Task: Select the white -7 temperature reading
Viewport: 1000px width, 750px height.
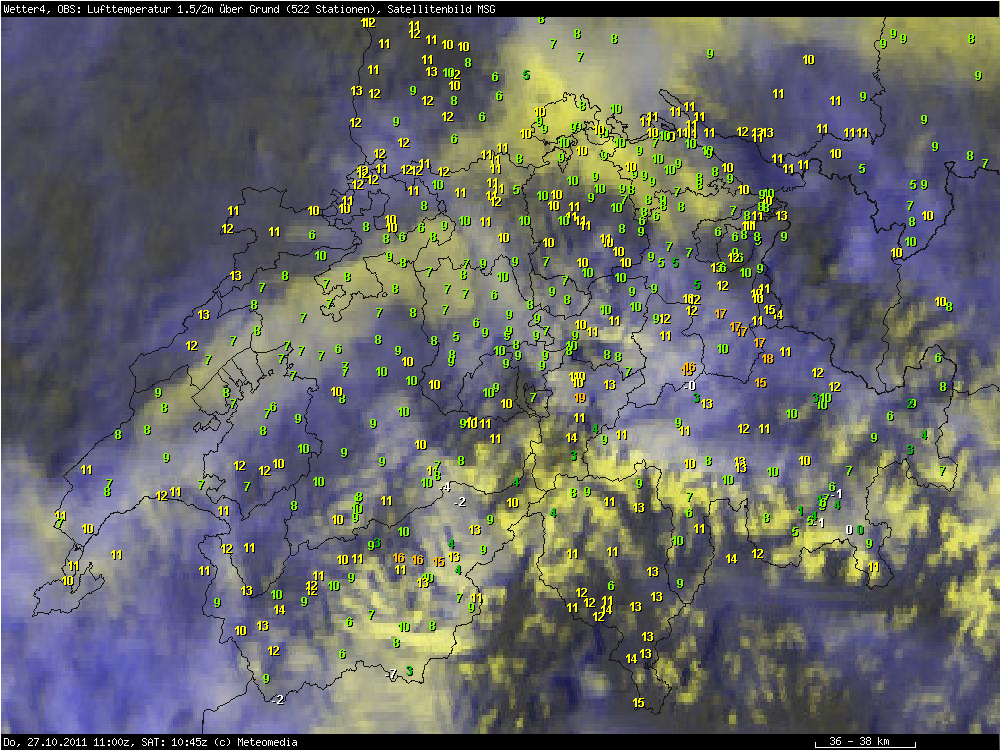Action: [x=391, y=674]
